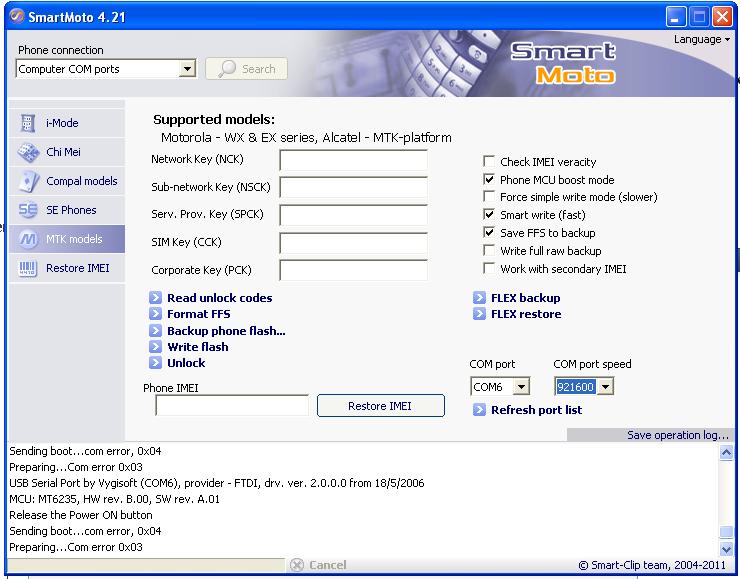
Task: Enable Force simple write mode (slower)
Action: [489, 197]
